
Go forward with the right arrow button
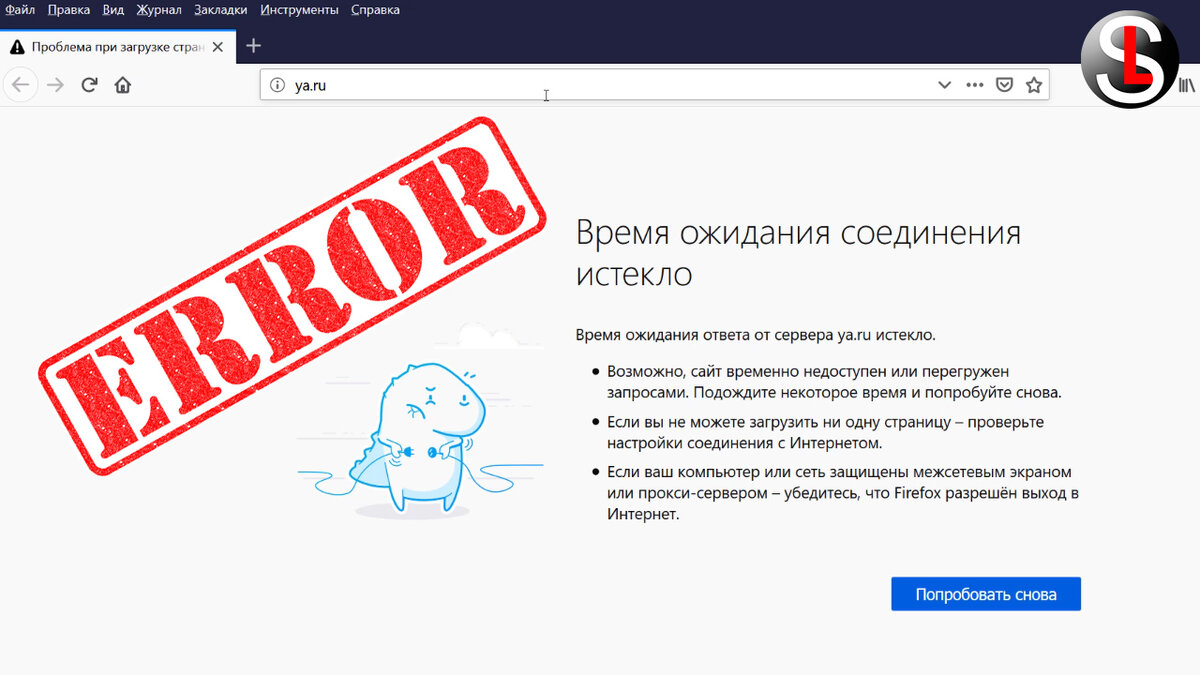click(56, 85)
